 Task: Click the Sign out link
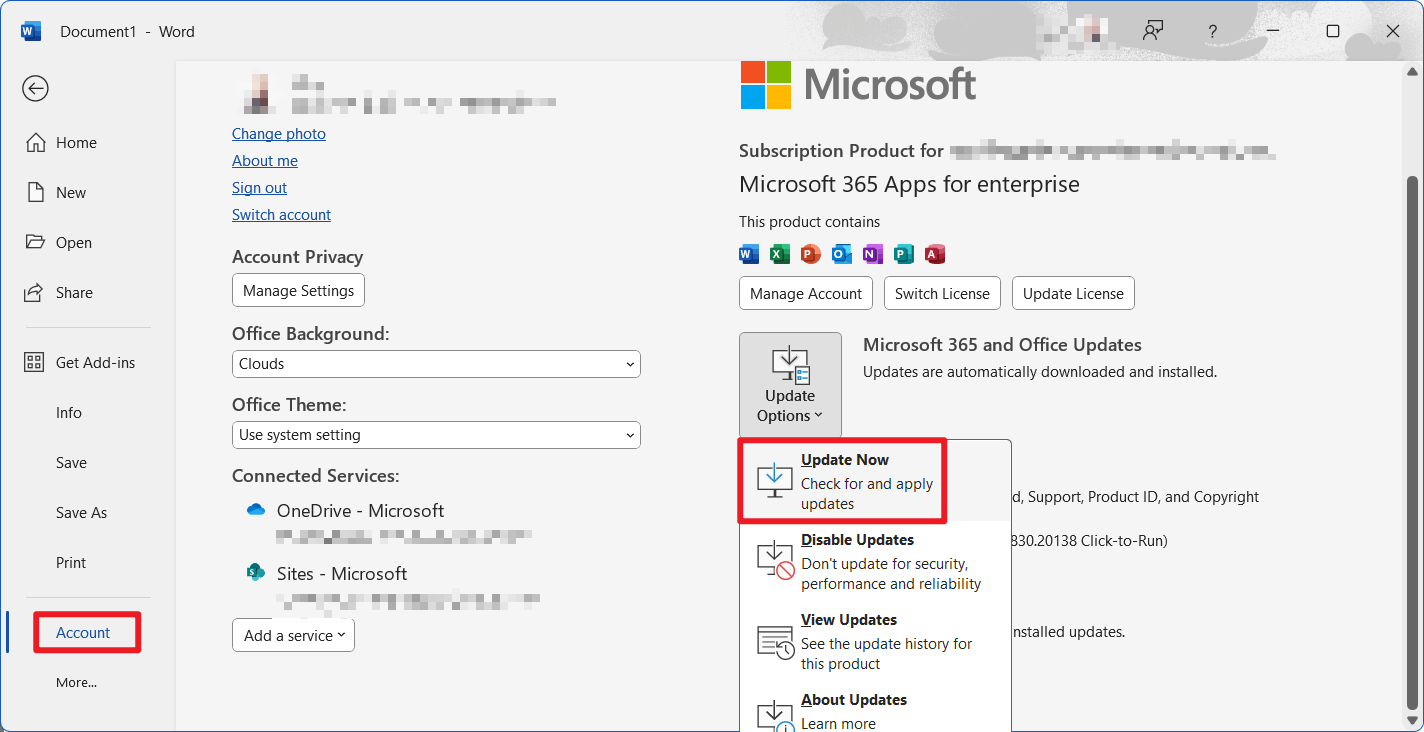pyautogui.click(x=259, y=188)
